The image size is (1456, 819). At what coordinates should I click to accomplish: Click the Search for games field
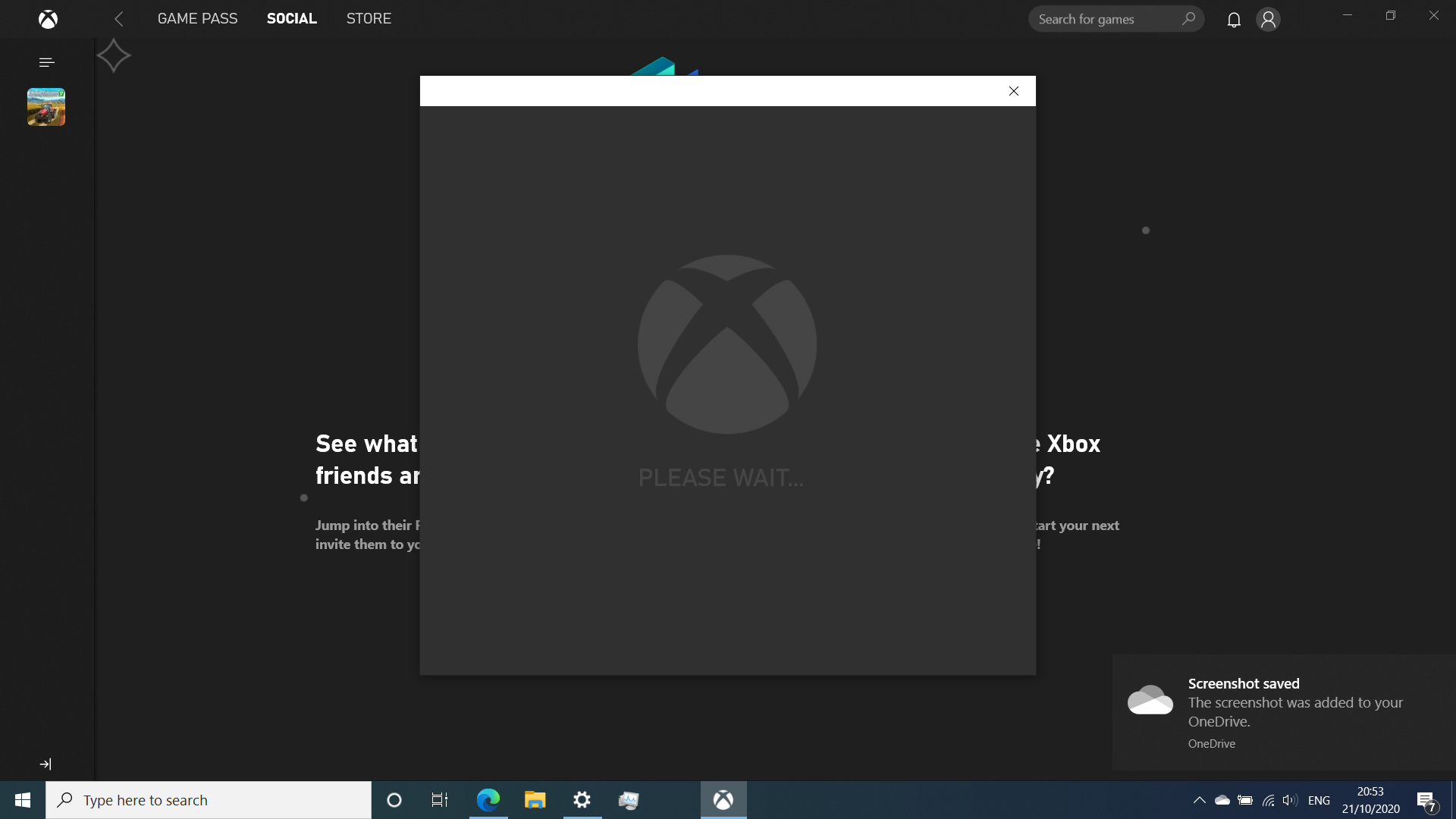pos(1116,19)
